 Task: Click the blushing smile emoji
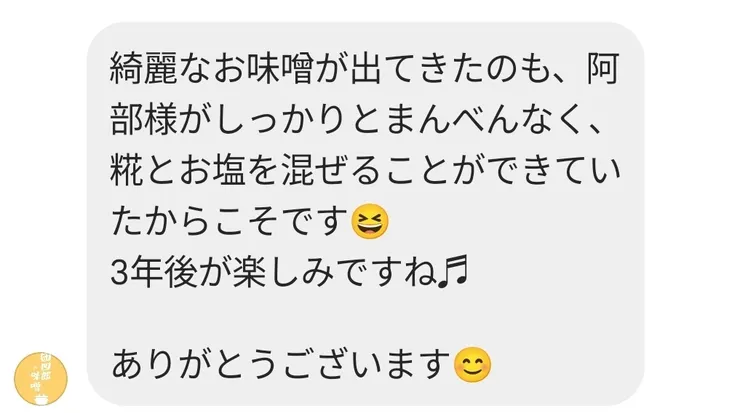(472, 365)
